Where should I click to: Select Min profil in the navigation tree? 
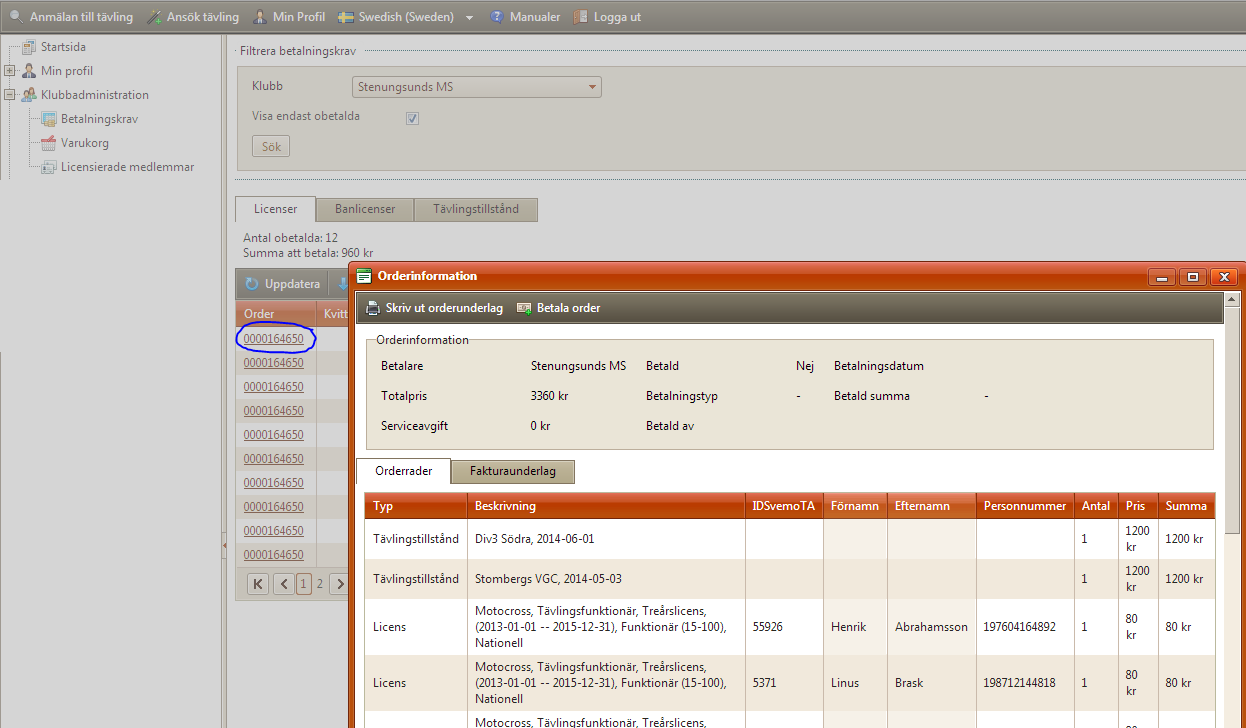[x=67, y=71]
